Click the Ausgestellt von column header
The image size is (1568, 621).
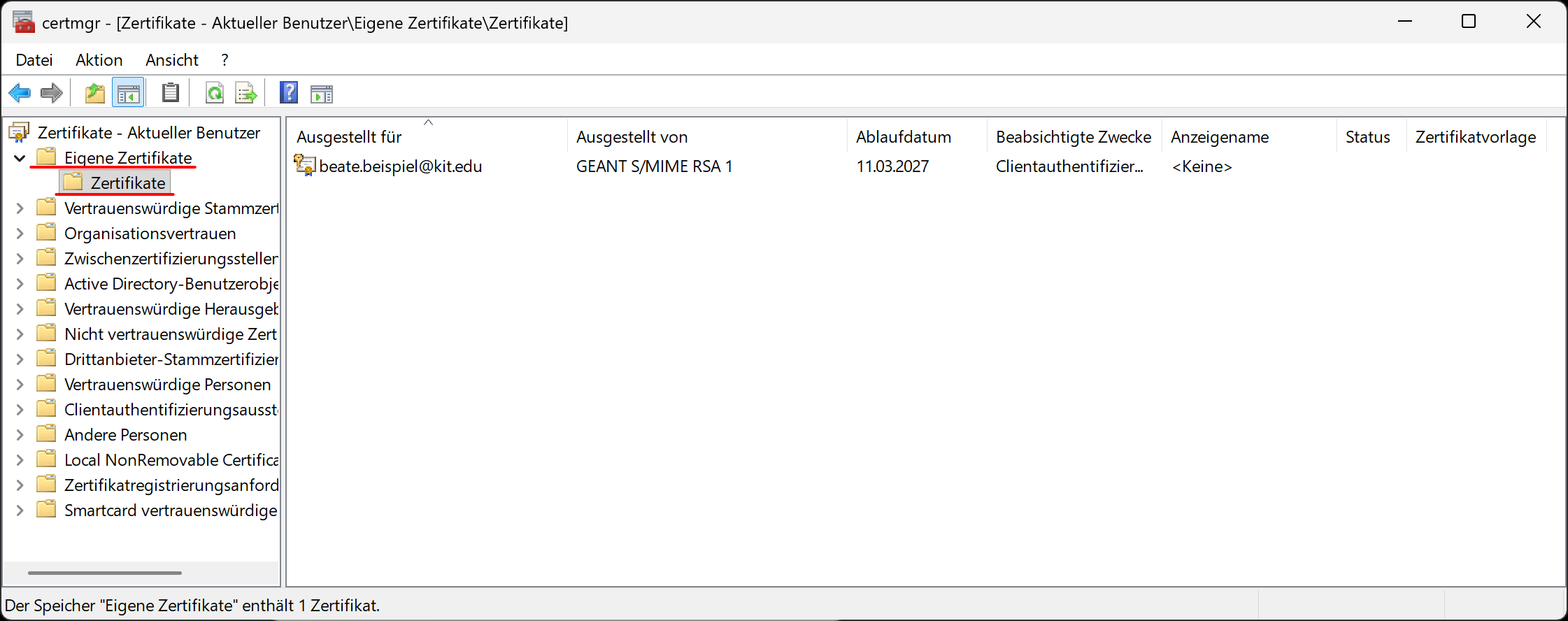(x=632, y=137)
